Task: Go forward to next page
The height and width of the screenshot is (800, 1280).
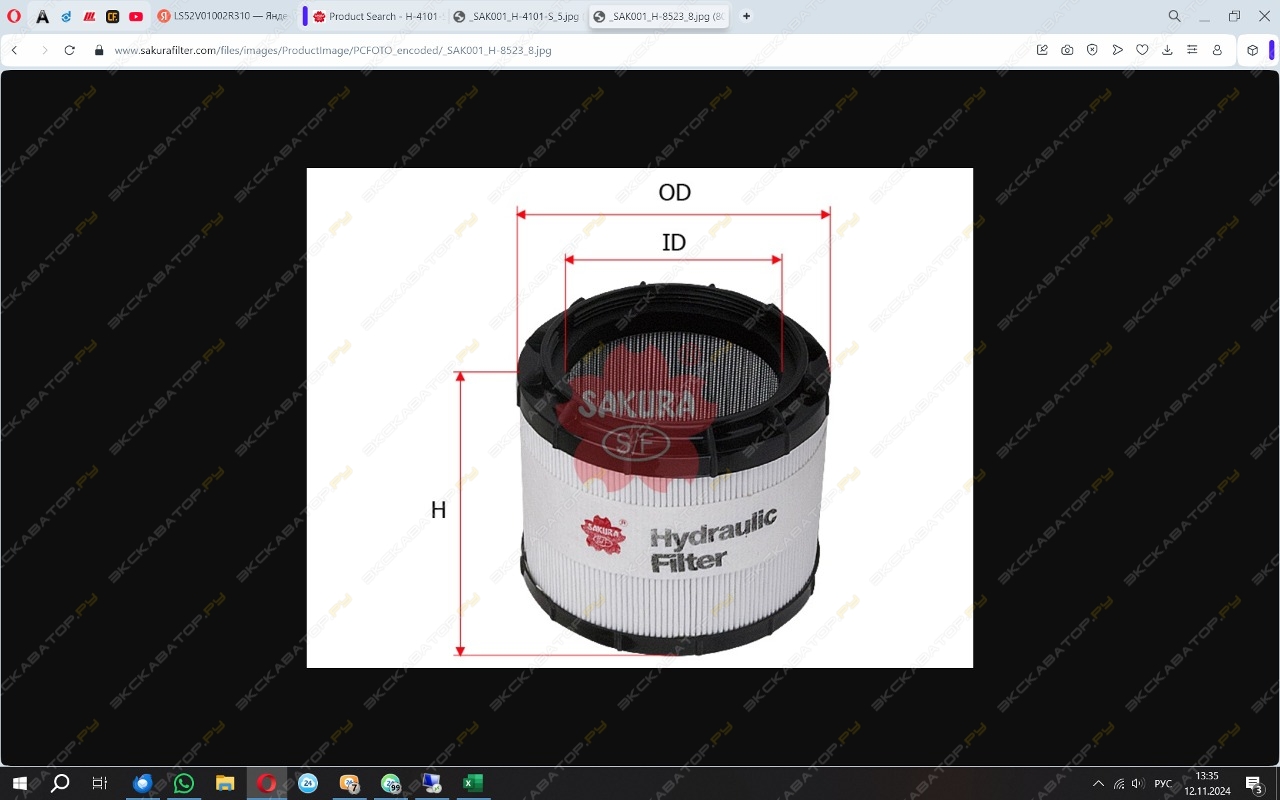Action: [43, 50]
